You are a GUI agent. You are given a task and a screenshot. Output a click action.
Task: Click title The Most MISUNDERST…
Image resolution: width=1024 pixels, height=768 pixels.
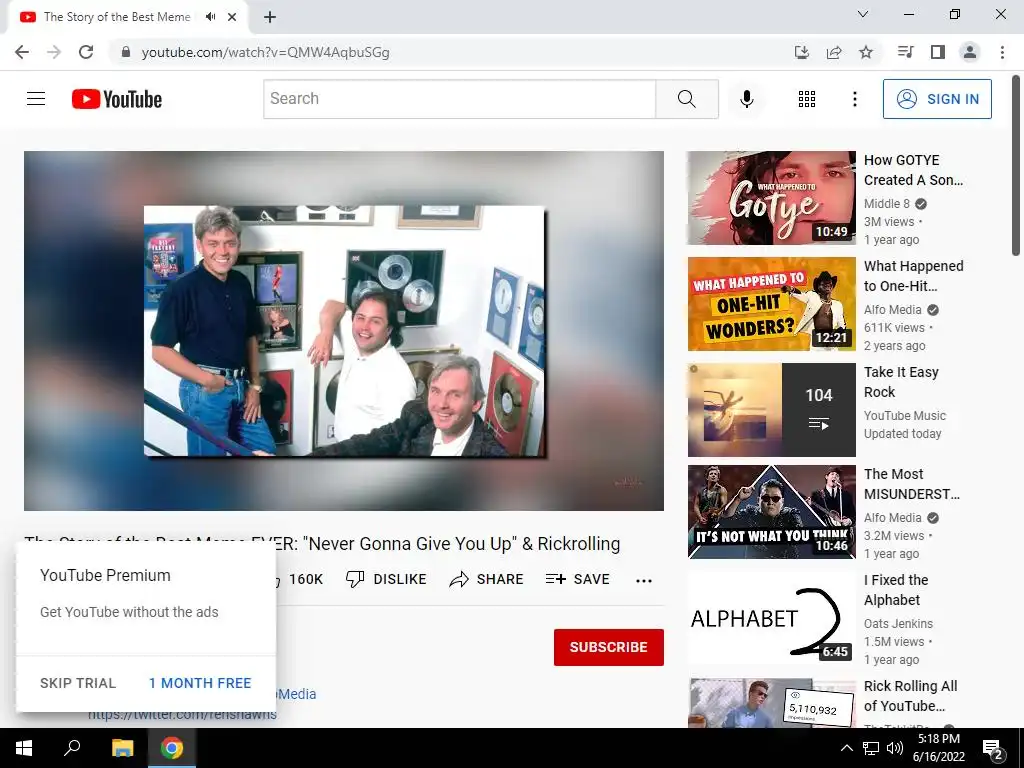[912, 484]
